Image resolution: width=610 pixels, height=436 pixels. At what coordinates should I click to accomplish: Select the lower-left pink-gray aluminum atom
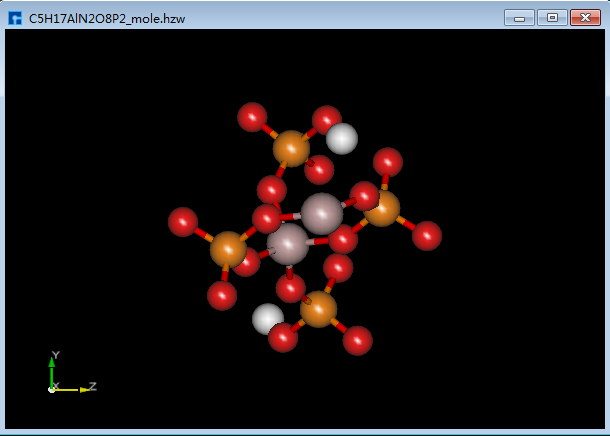pyautogui.click(x=287, y=244)
